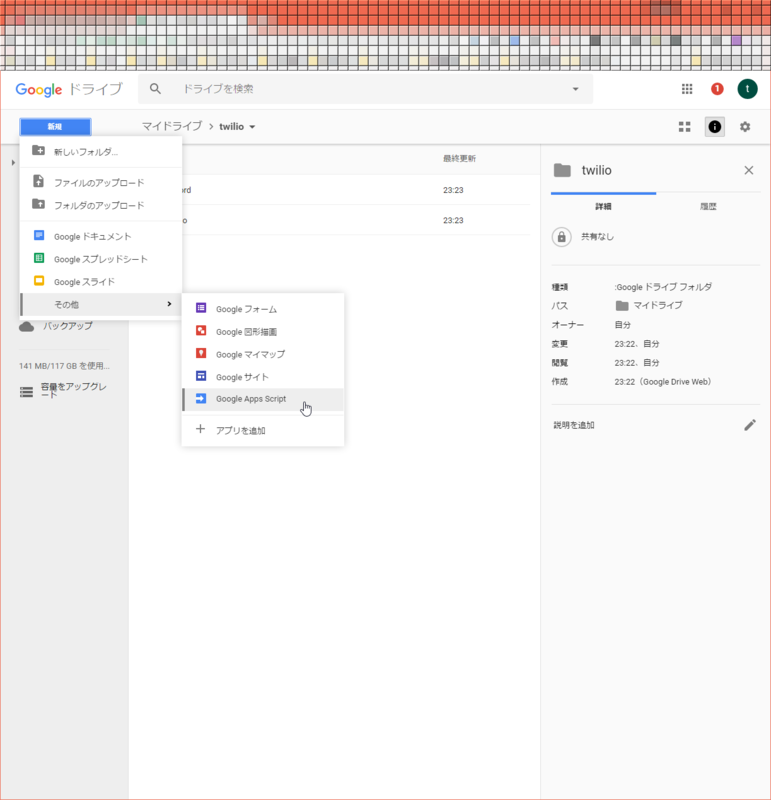Choose アプリを追加 in submenu
The height and width of the screenshot is (800, 771).
(x=263, y=430)
